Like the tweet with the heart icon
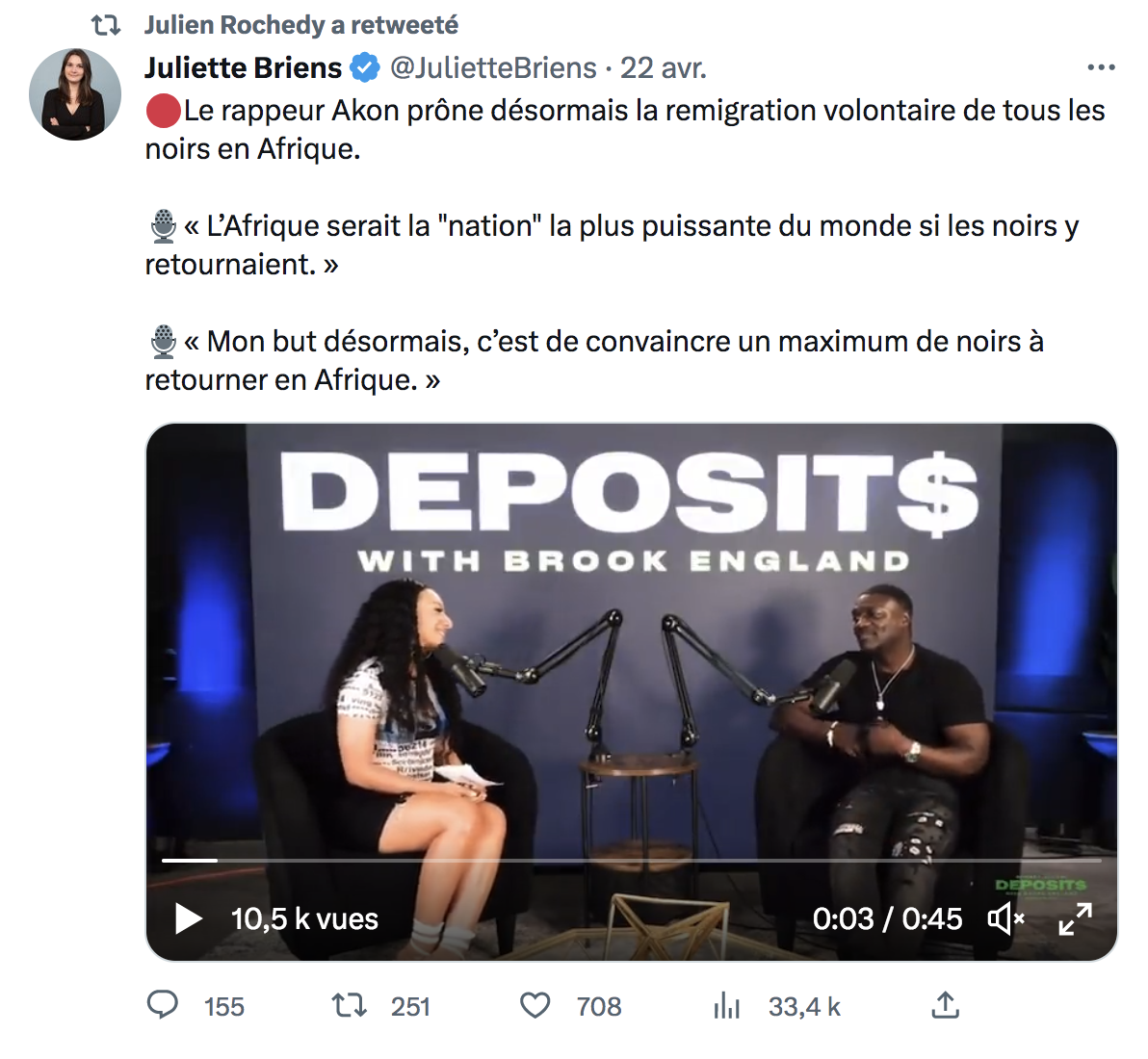 click(x=535, y=1006)
